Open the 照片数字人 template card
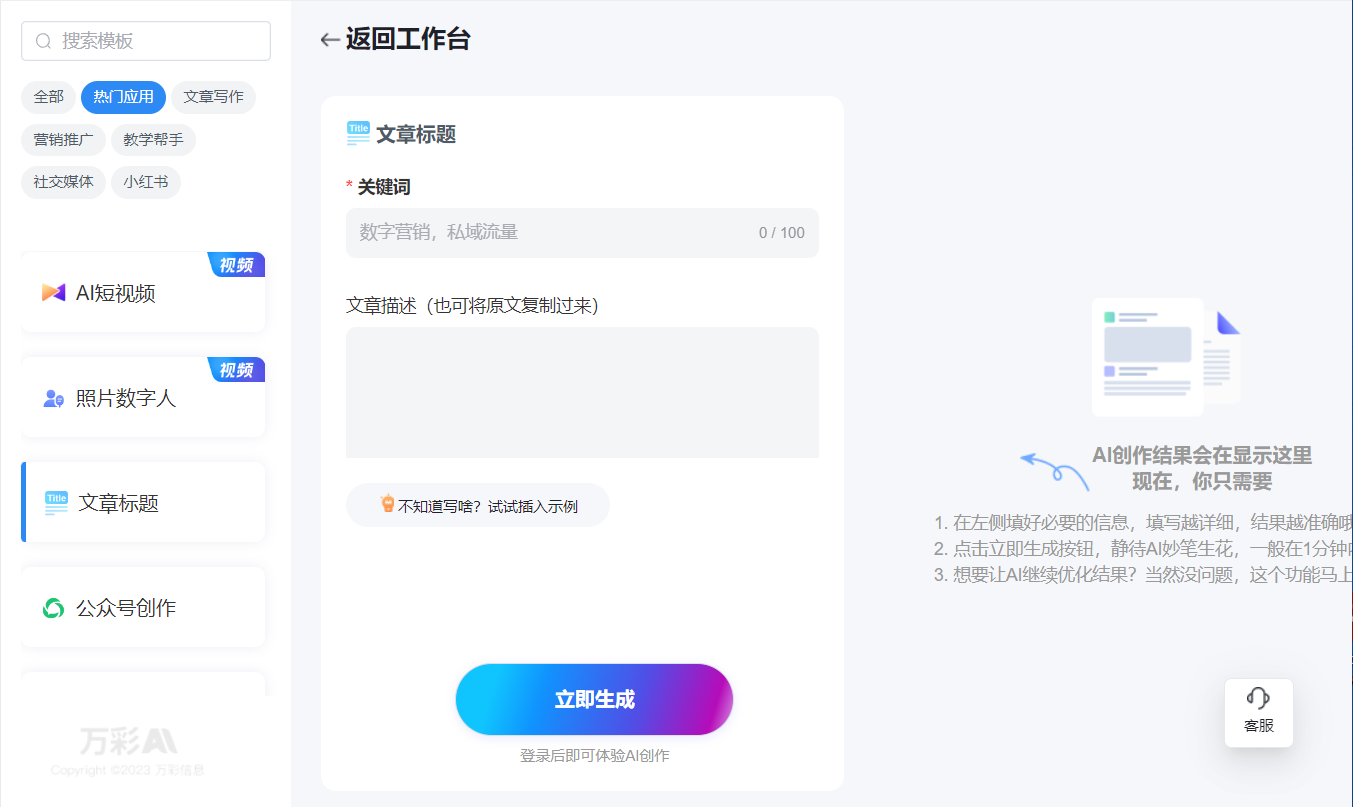The width and height of the screenshot is (1353, 807). click(x=144, y=397)
